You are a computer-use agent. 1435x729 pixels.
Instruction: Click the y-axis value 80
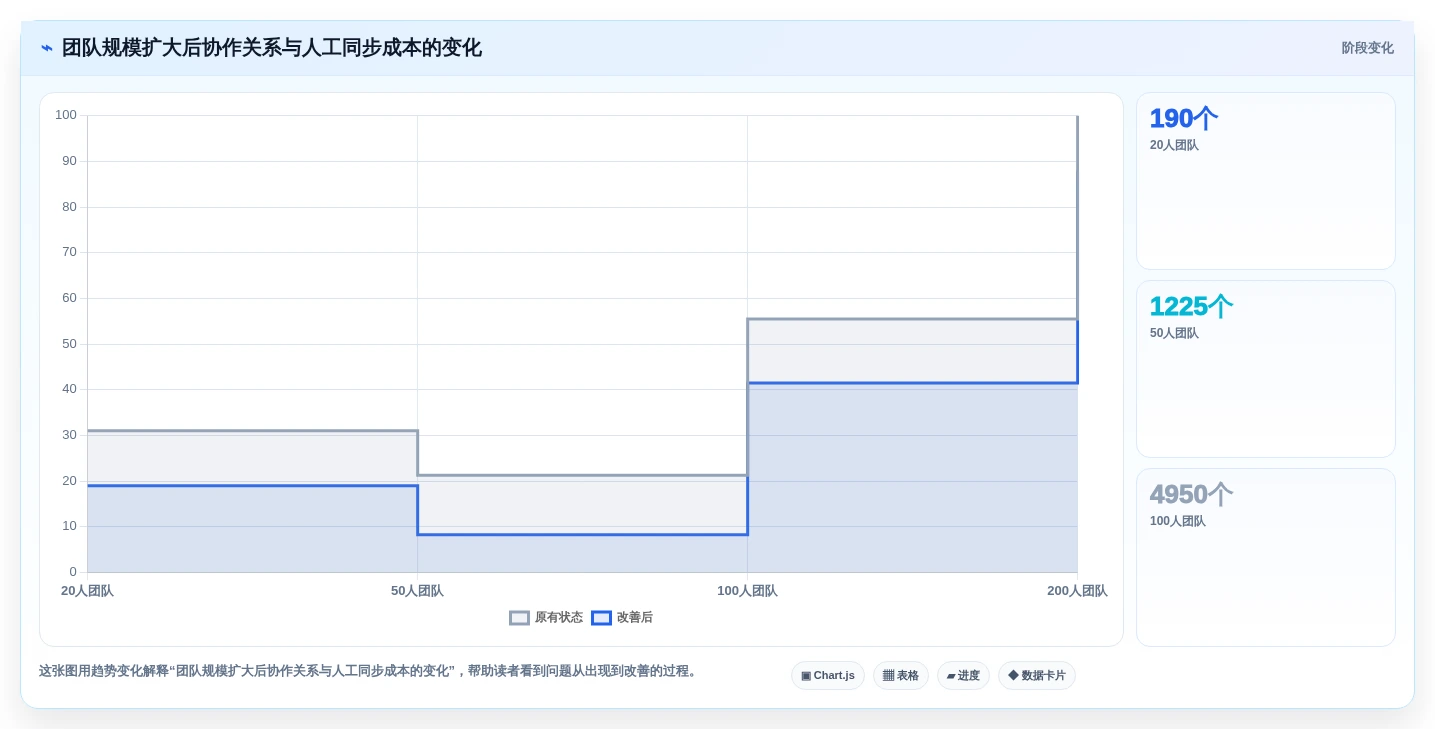click(x=69, y=207)
